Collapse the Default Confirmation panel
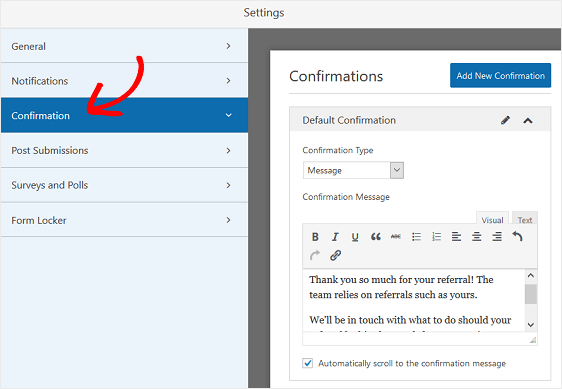The height and width of the screenshot is (389, 562). [x=528, y=120]
